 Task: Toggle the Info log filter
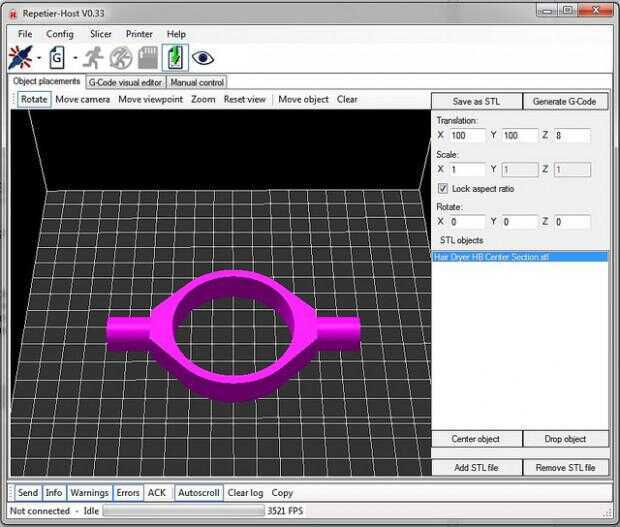click(54, 493)
